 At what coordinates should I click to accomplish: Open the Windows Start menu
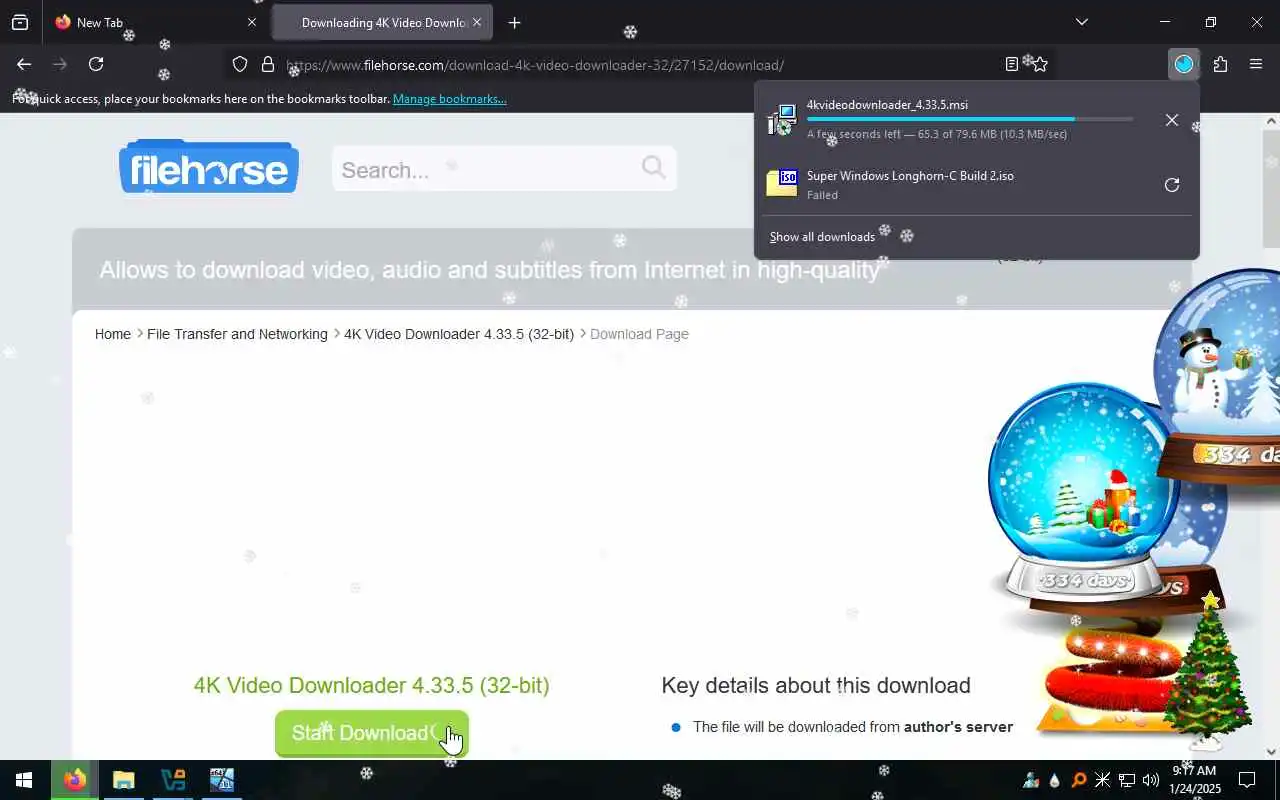pyautogui.click(x=24, y=780)
